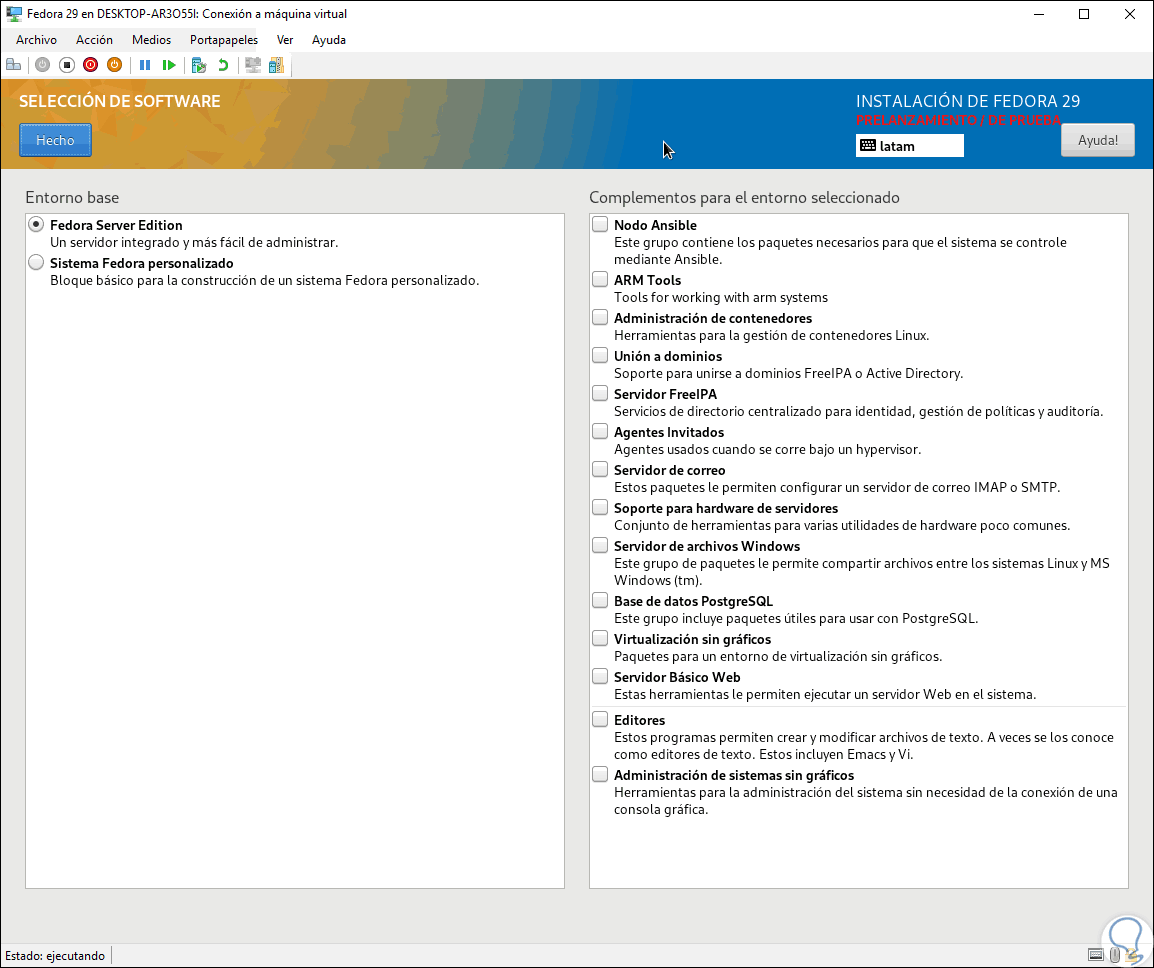Image resolution: width=1154 pixels, height=968 pixels.
Task: Pause the virtual machine with the blue pause icon
Action: tap(145, 66)
